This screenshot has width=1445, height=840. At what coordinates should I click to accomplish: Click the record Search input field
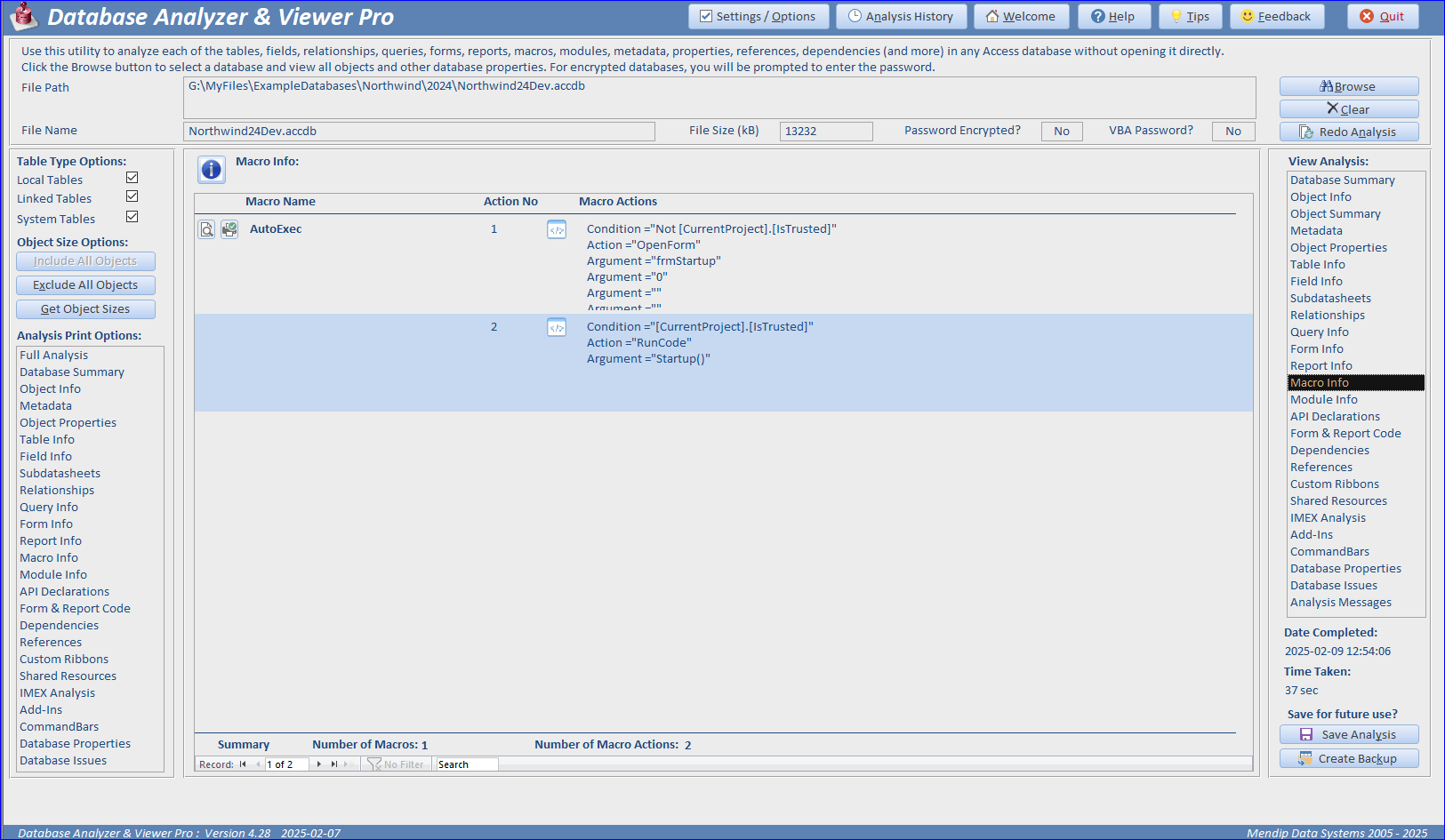coord(467,764)
